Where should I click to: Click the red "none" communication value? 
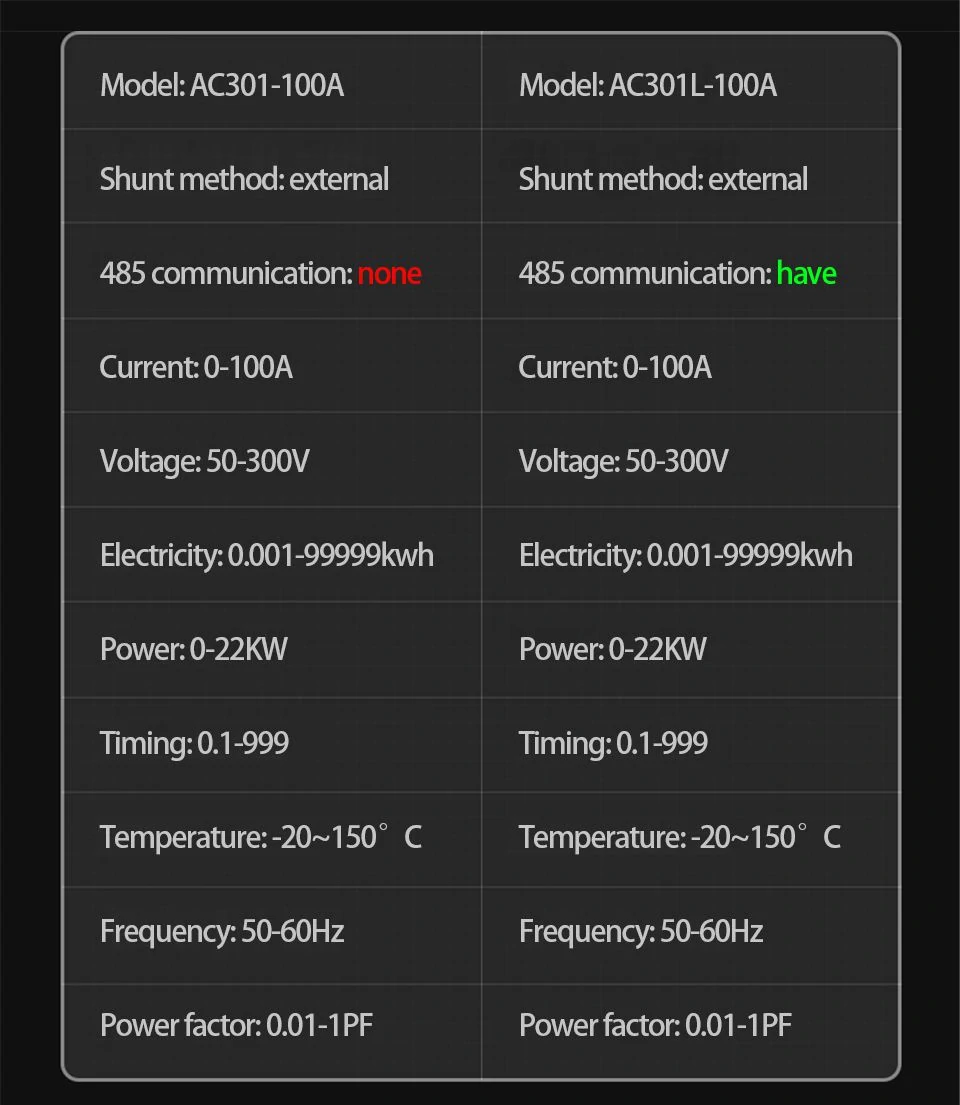pyautogui.click(x=389, y=274)
